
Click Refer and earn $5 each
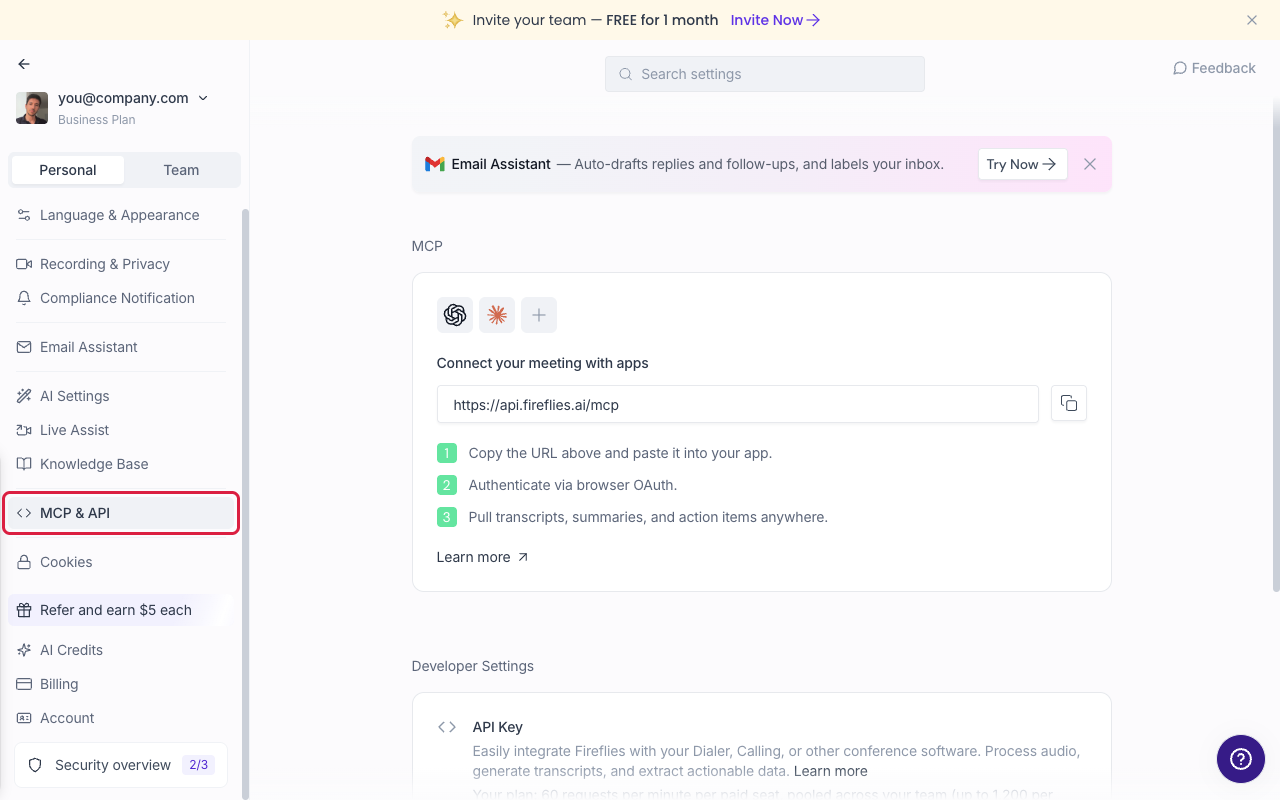point(121,610)
